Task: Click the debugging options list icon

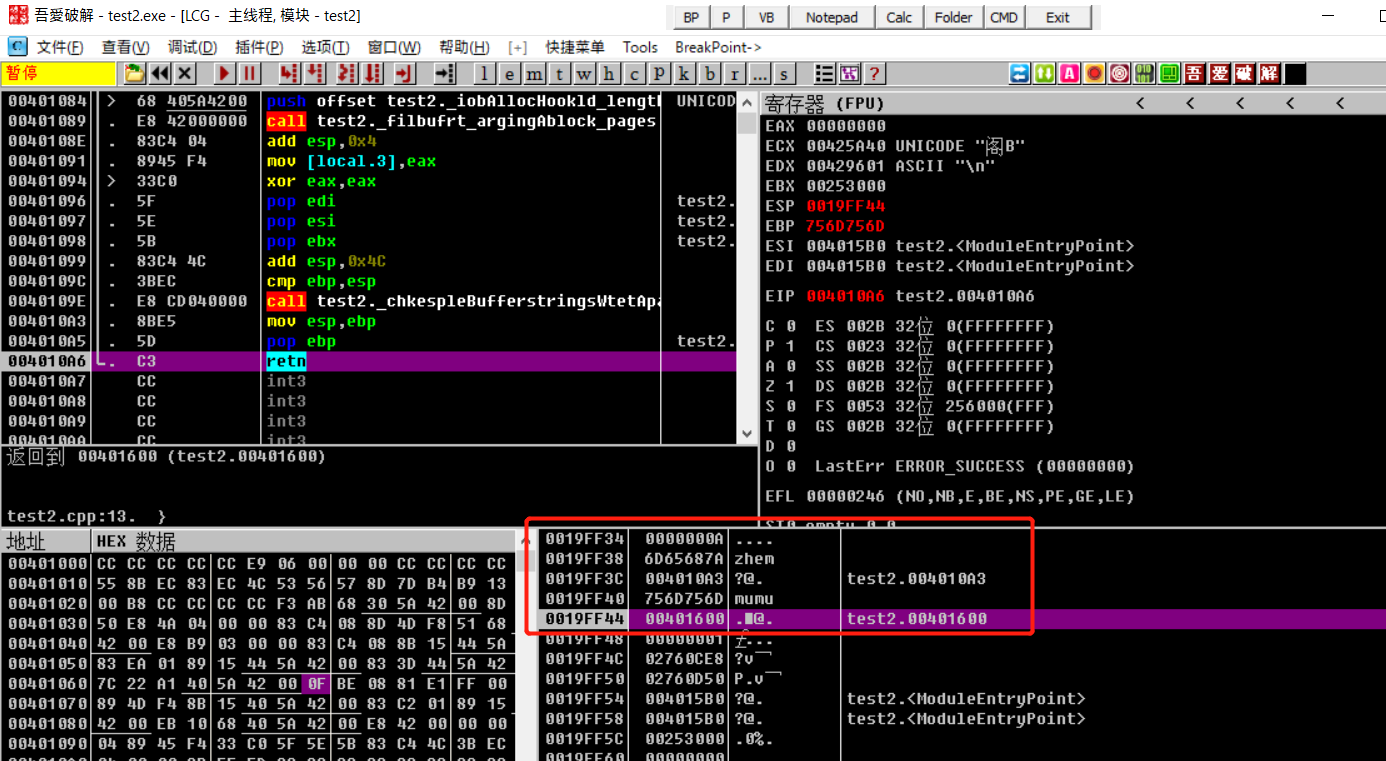Action: [824, 74]
